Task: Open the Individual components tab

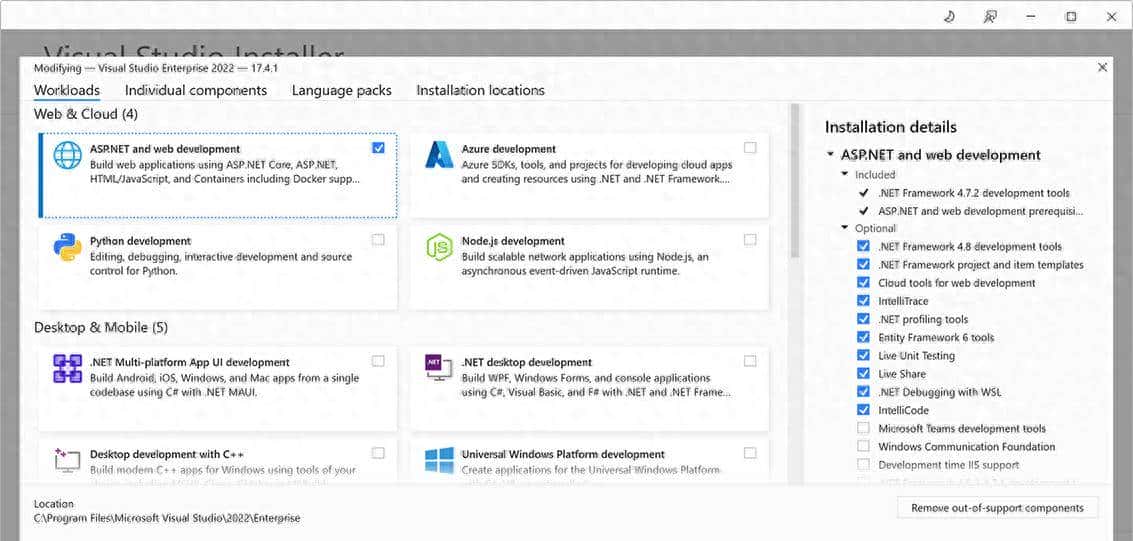Action: (x=196, y=90)
